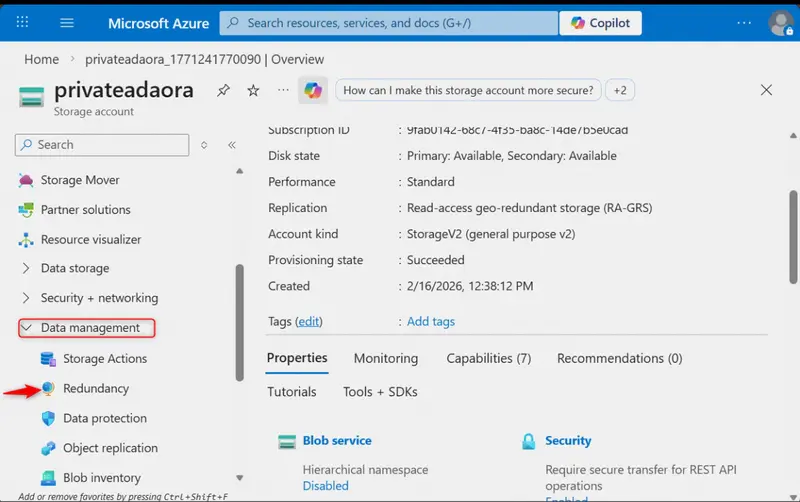Click sidebar scroll up arrow
Image resolution: width=800 pixels, height=502 pixels.
[x=239, y=171]
